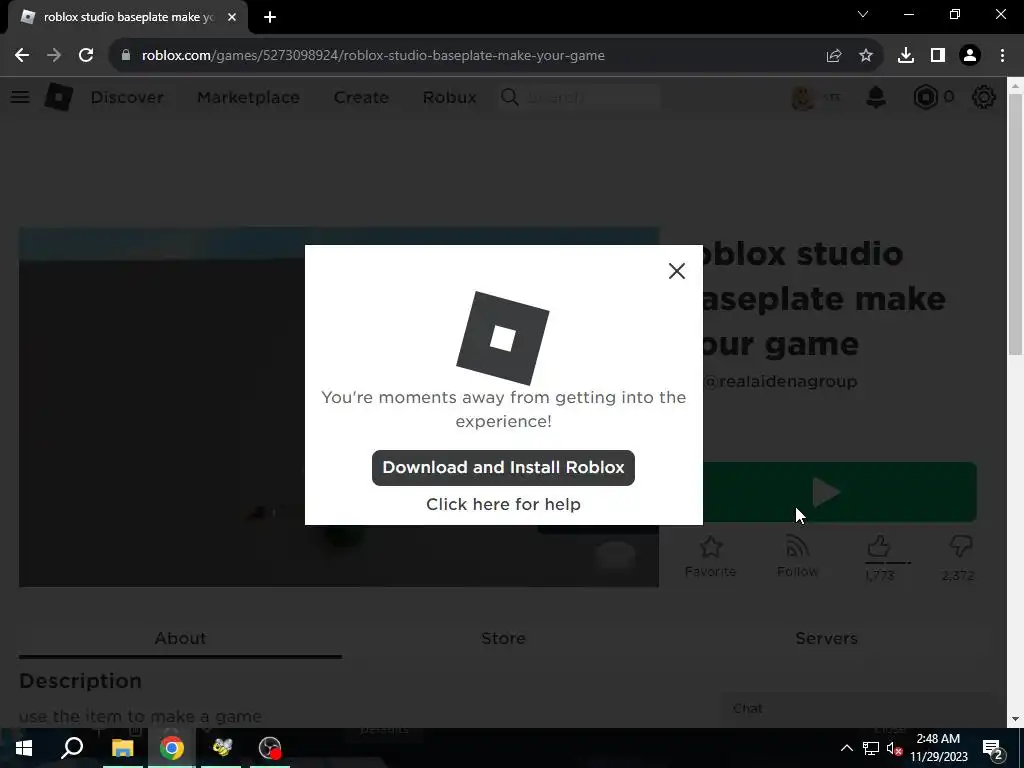Open the tab search dropdown chevron
Screen dimensions: 1024x768
(863, 14)
